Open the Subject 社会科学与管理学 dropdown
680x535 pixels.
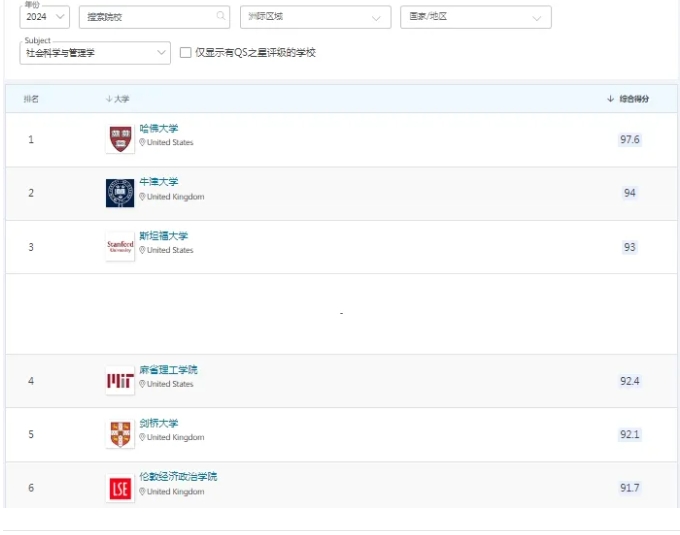point(95,53)
